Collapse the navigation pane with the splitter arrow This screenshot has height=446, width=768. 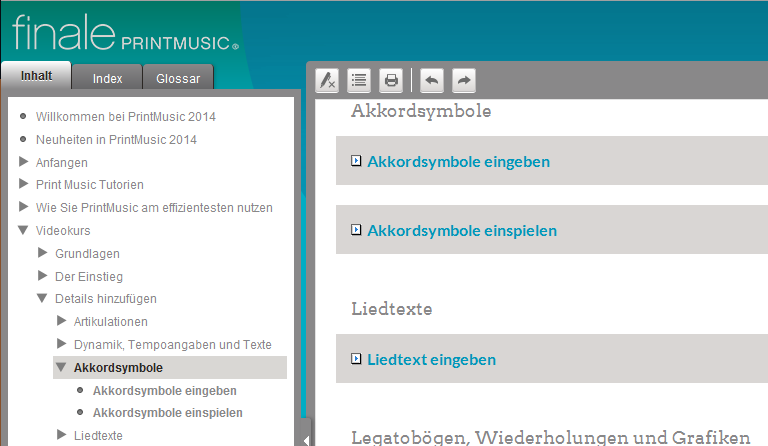[x=306, y=438]
